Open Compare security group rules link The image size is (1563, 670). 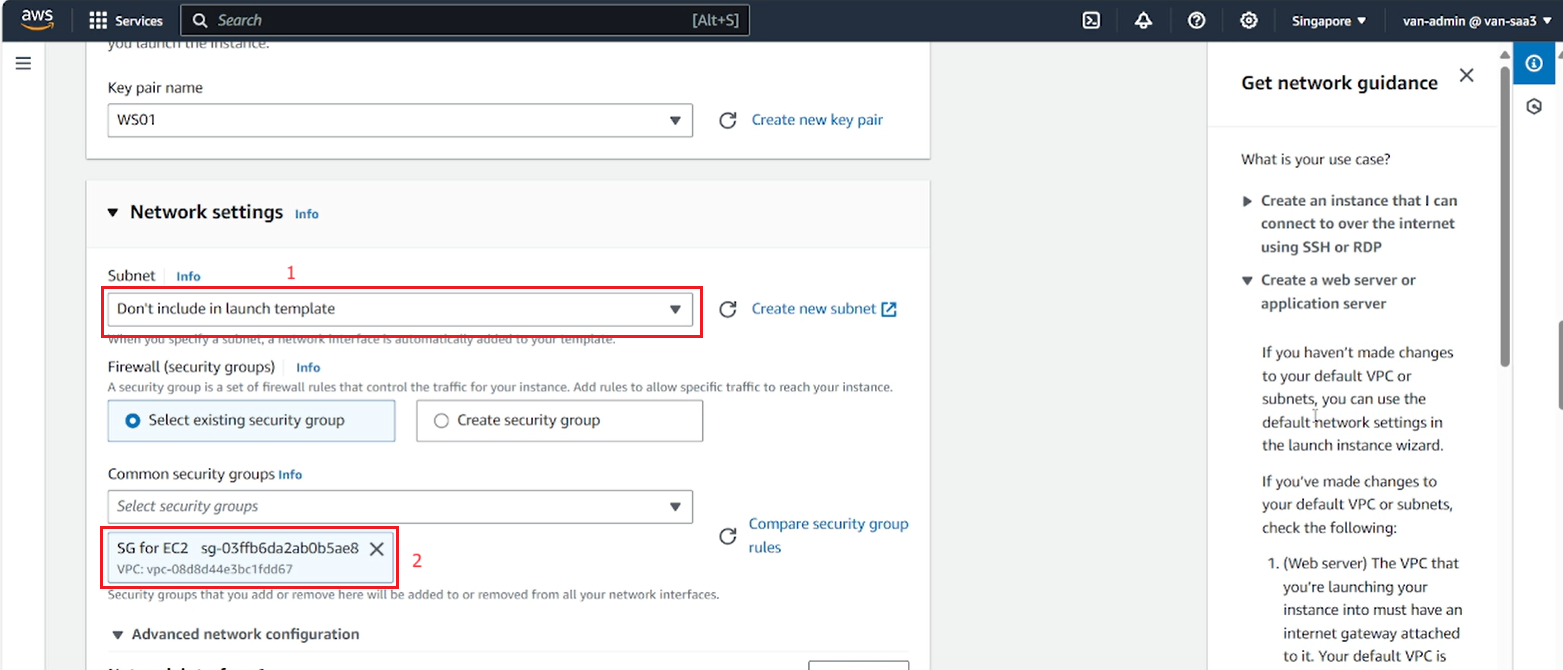[829, 535]
